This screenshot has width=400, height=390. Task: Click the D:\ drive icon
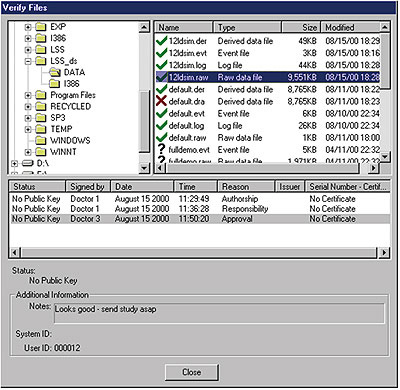28,163
